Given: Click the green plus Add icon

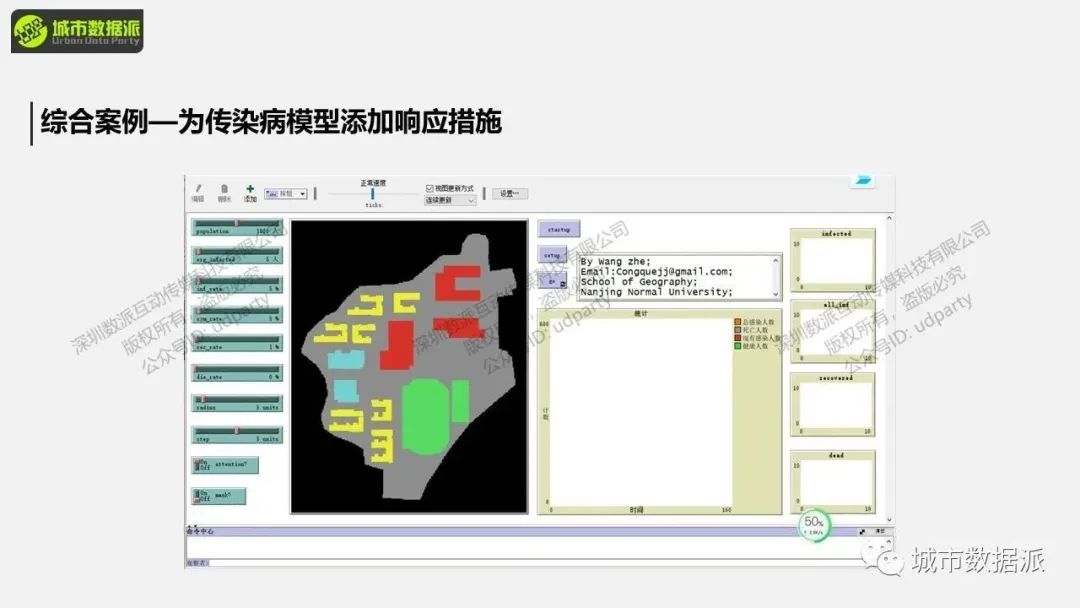Looking at the screenshot, I should pos(250,189).
